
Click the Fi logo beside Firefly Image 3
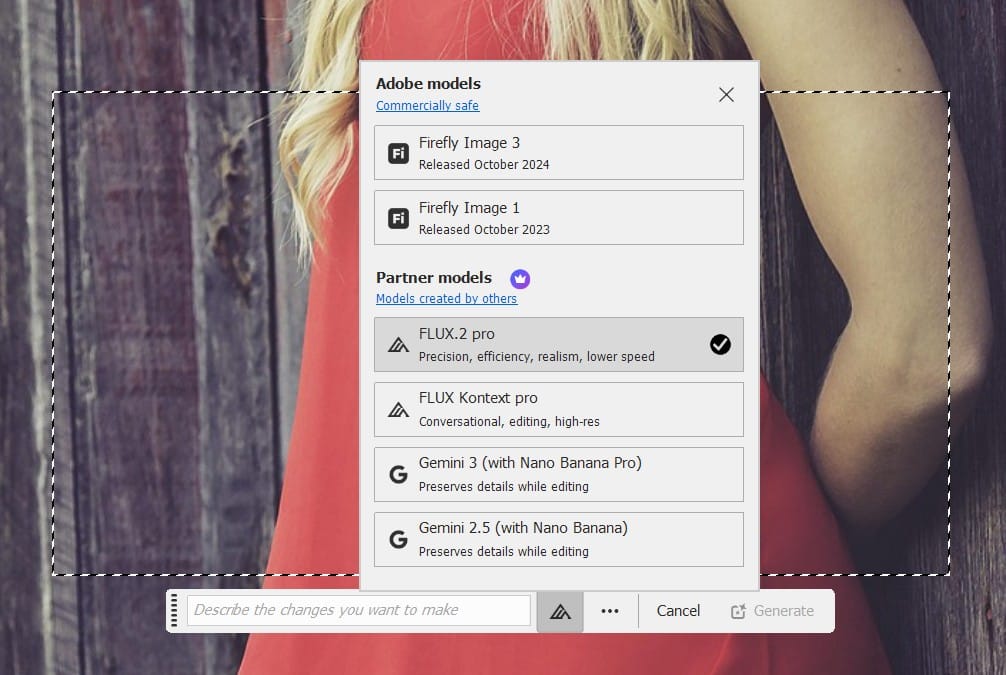(x=398, y=153)
